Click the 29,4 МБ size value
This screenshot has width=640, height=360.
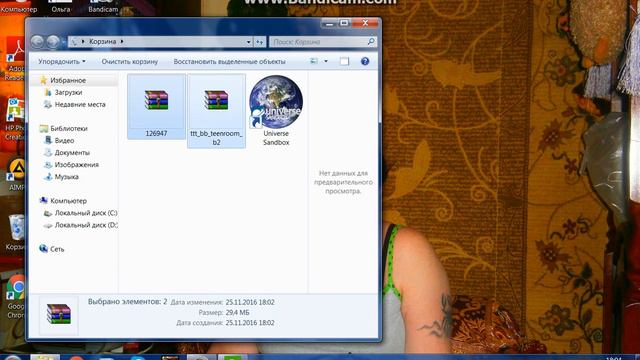pyautogui.click(x=237, y=313)
